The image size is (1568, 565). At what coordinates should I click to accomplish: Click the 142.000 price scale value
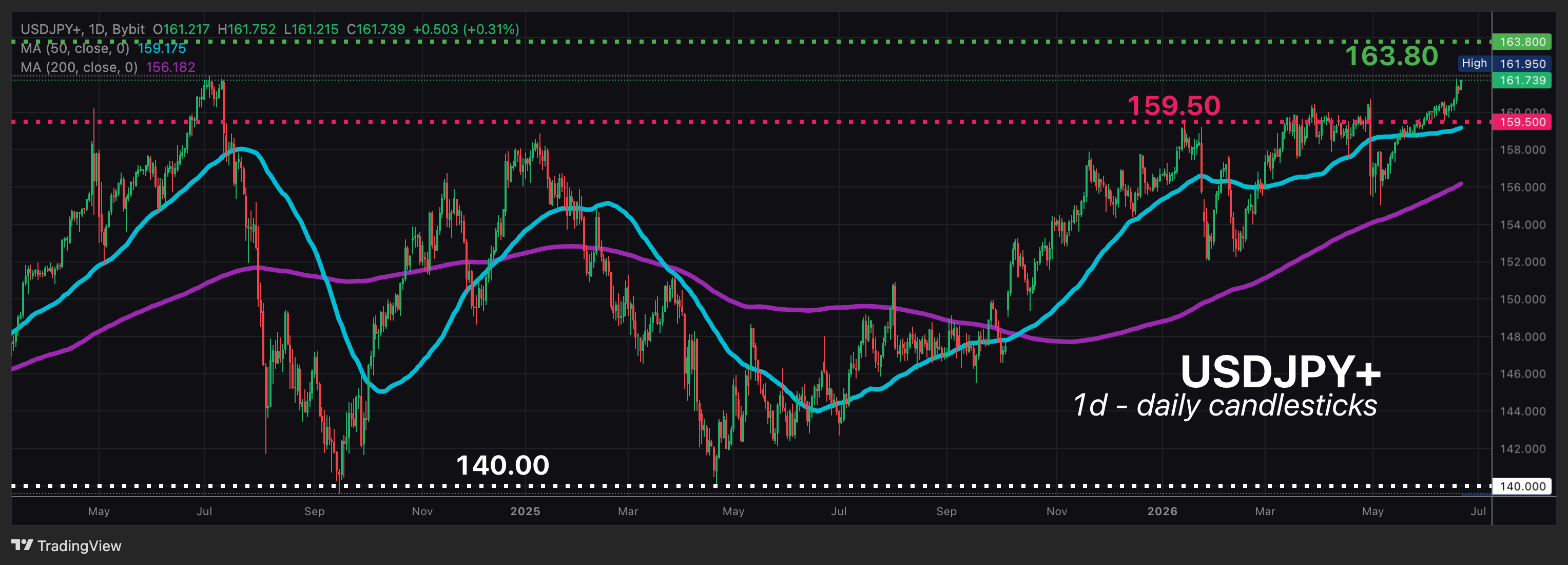pyautogui.click(x=1522, y=449)
